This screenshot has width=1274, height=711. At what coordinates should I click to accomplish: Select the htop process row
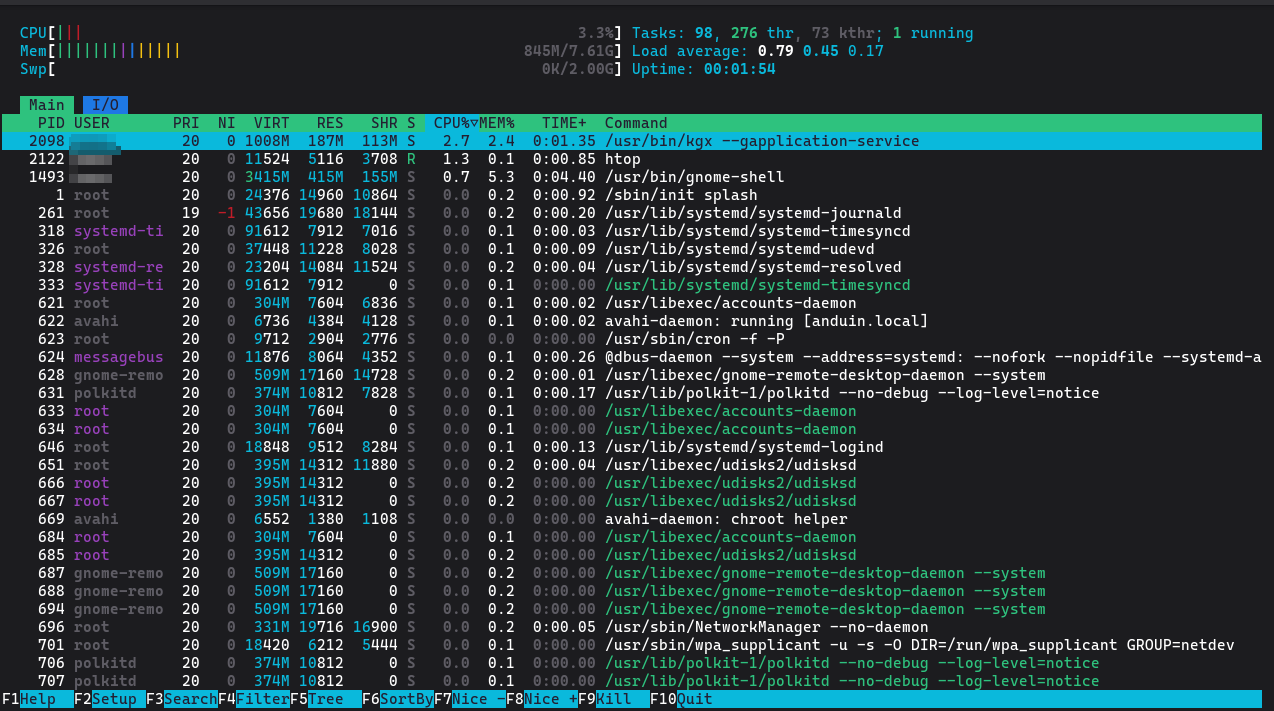point(622,159)
